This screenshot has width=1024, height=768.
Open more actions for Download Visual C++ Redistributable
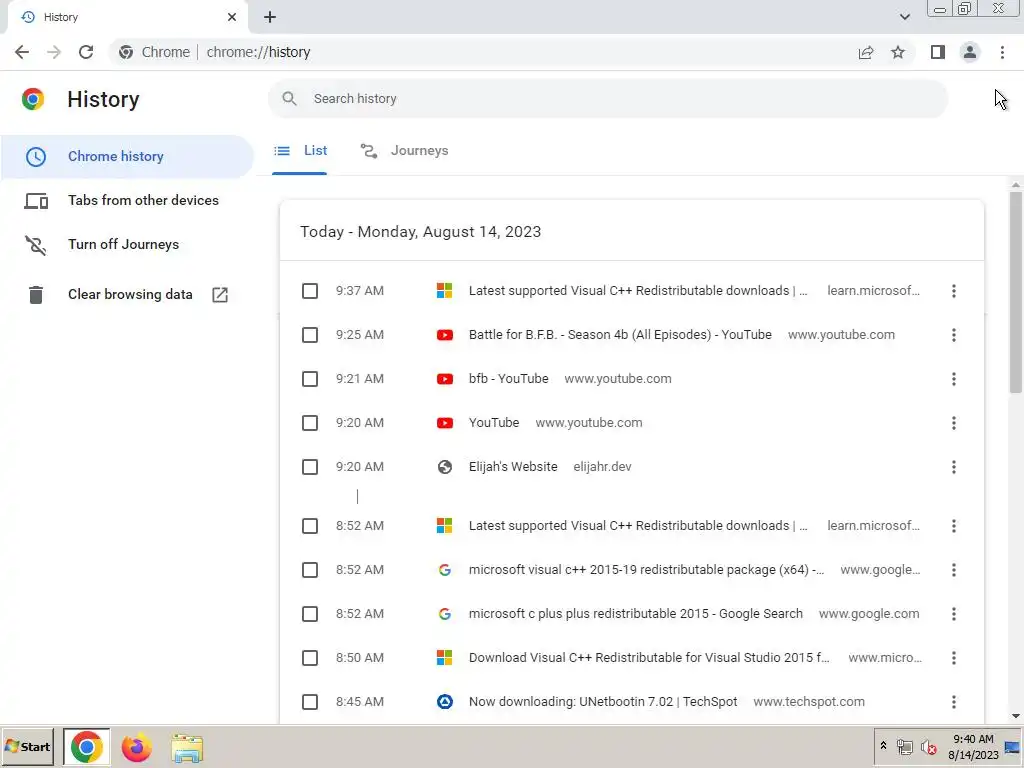(x=953, y=658)
